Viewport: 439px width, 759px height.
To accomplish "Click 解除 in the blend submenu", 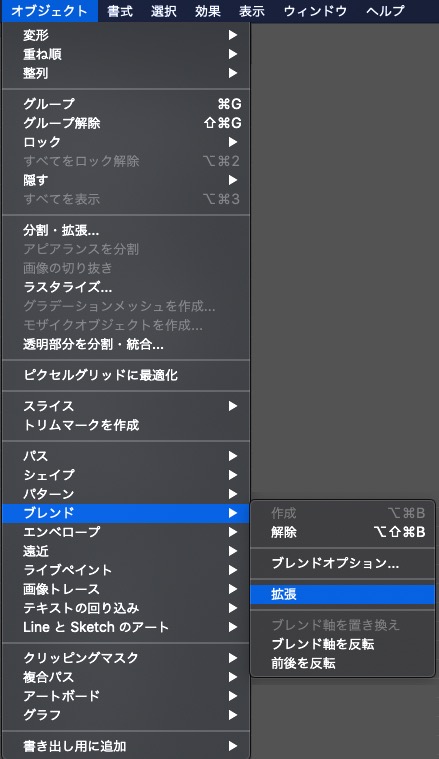I will pyautogui.click(x=342, y=532).
